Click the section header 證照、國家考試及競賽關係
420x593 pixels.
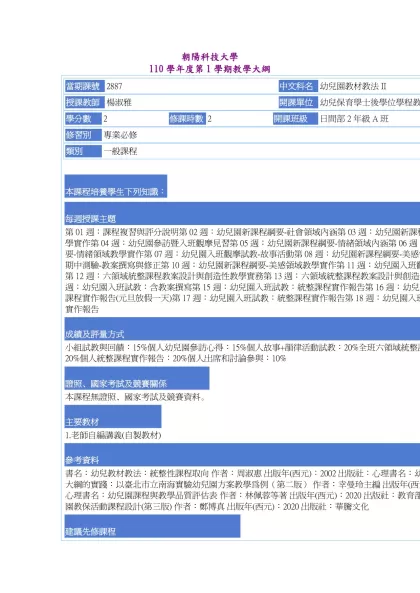(137, 378)
